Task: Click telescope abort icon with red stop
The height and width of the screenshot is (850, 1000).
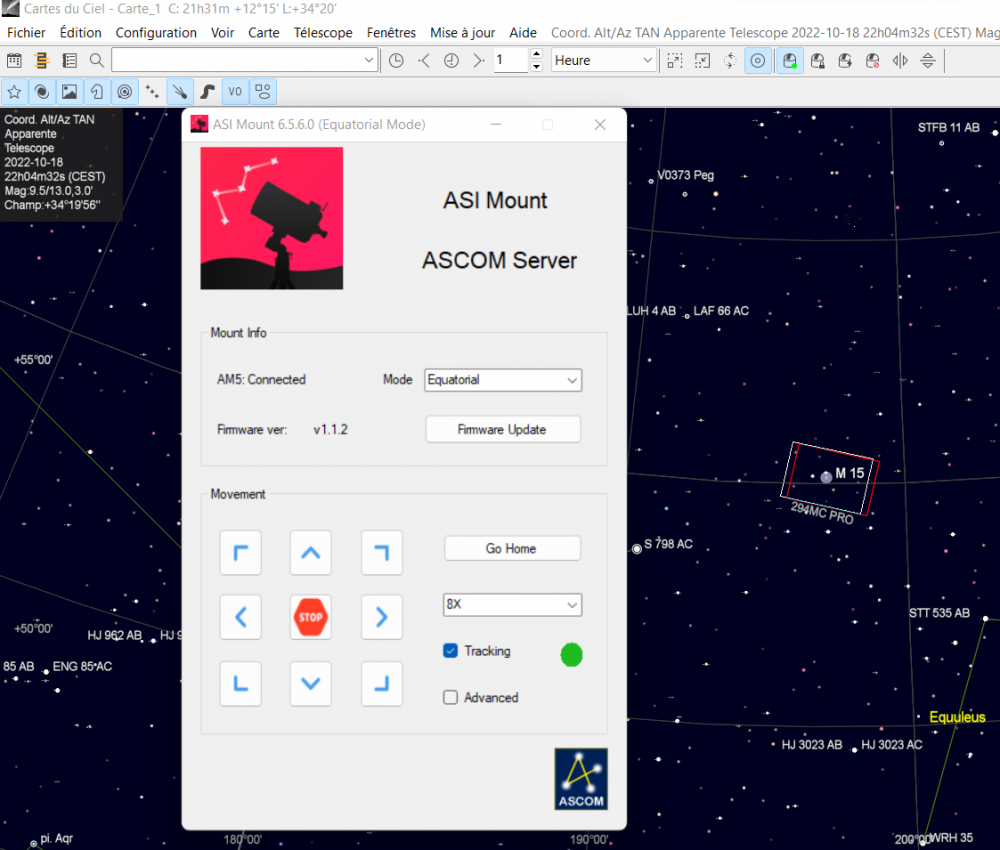Action: (872, 61)
